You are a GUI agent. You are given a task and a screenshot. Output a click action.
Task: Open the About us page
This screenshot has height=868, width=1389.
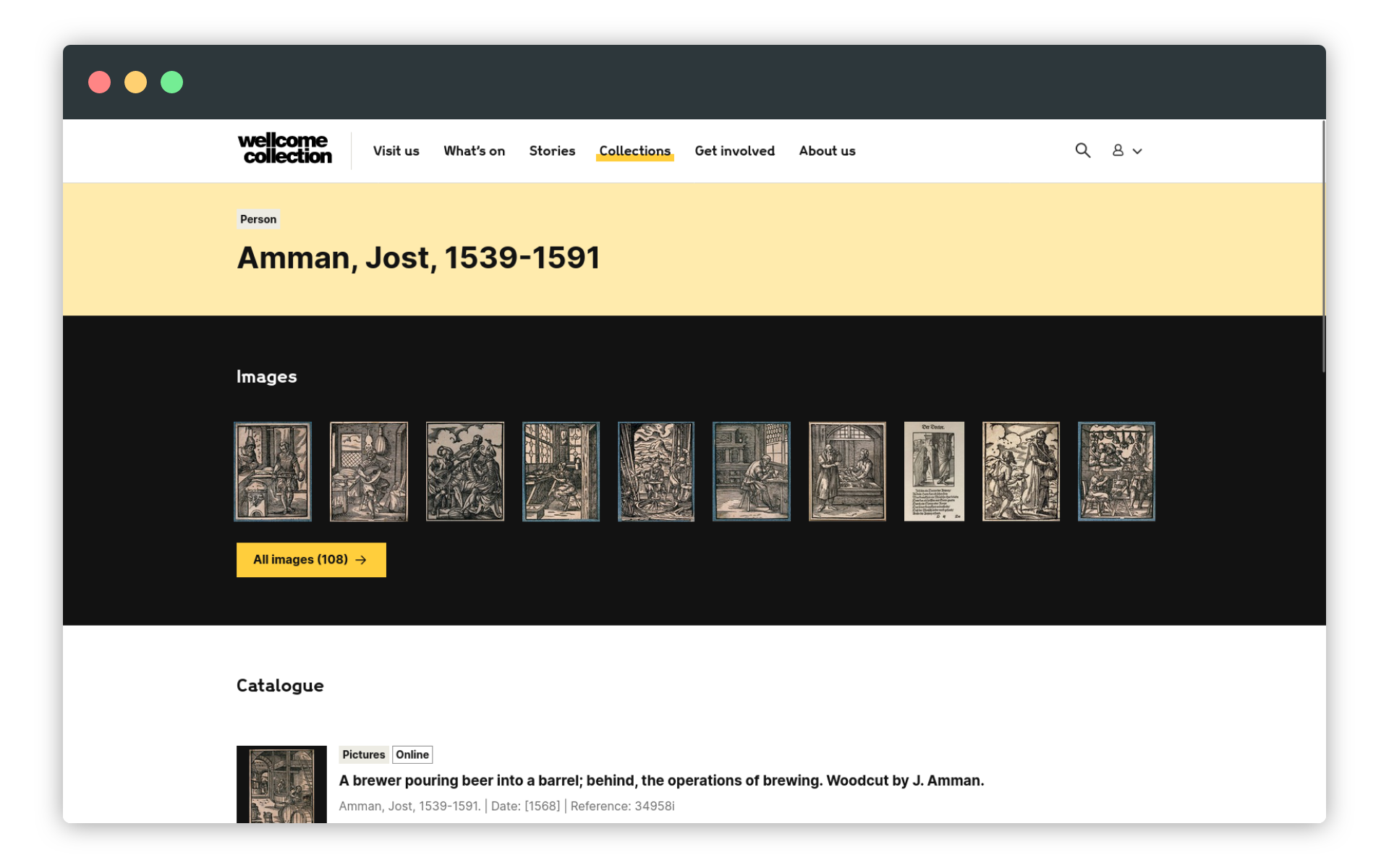pyautogui.click(x=827, y=151)
